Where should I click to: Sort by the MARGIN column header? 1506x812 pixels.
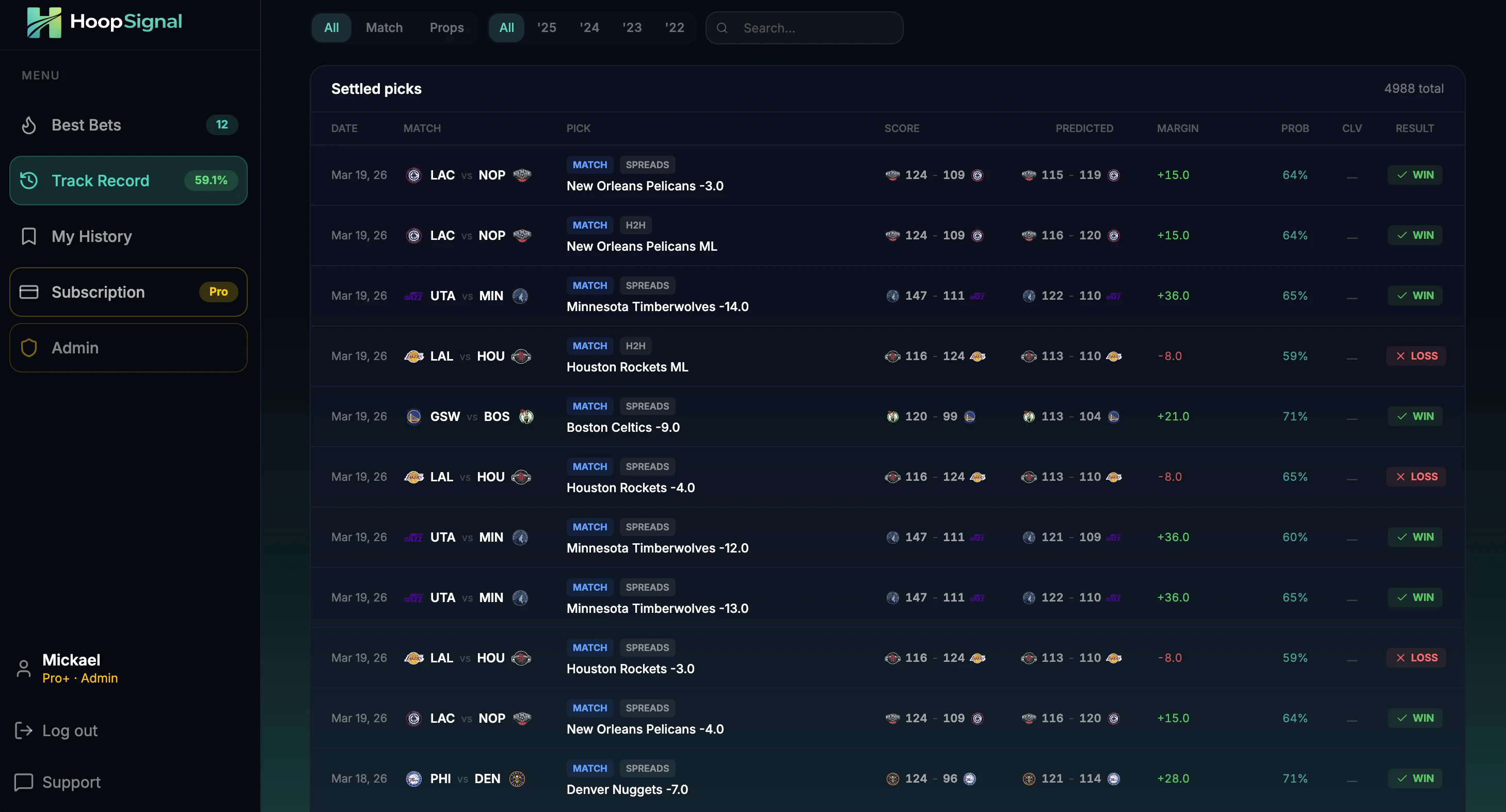click(x=1177, y=128)
